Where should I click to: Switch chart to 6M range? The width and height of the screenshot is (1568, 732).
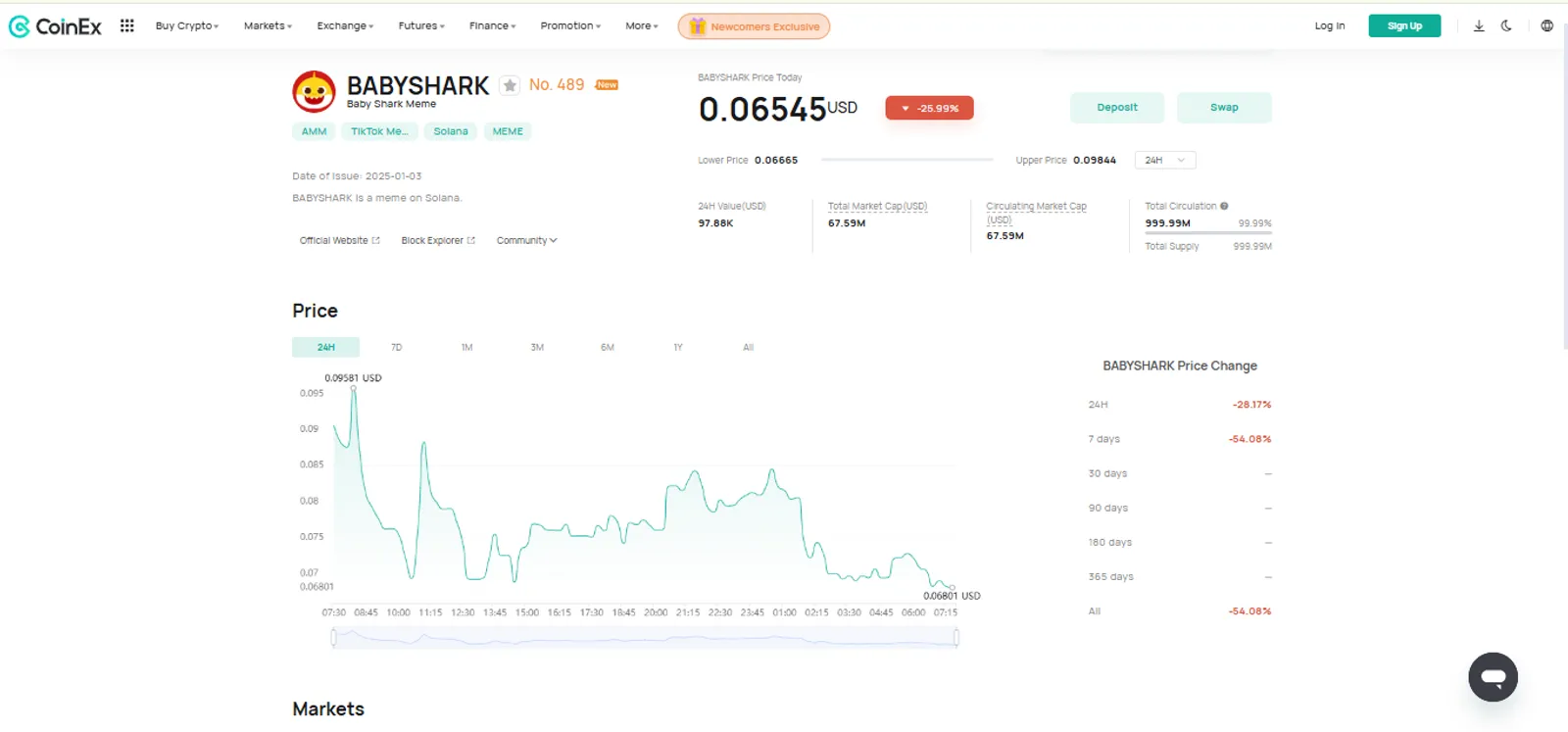coord(608,347)
